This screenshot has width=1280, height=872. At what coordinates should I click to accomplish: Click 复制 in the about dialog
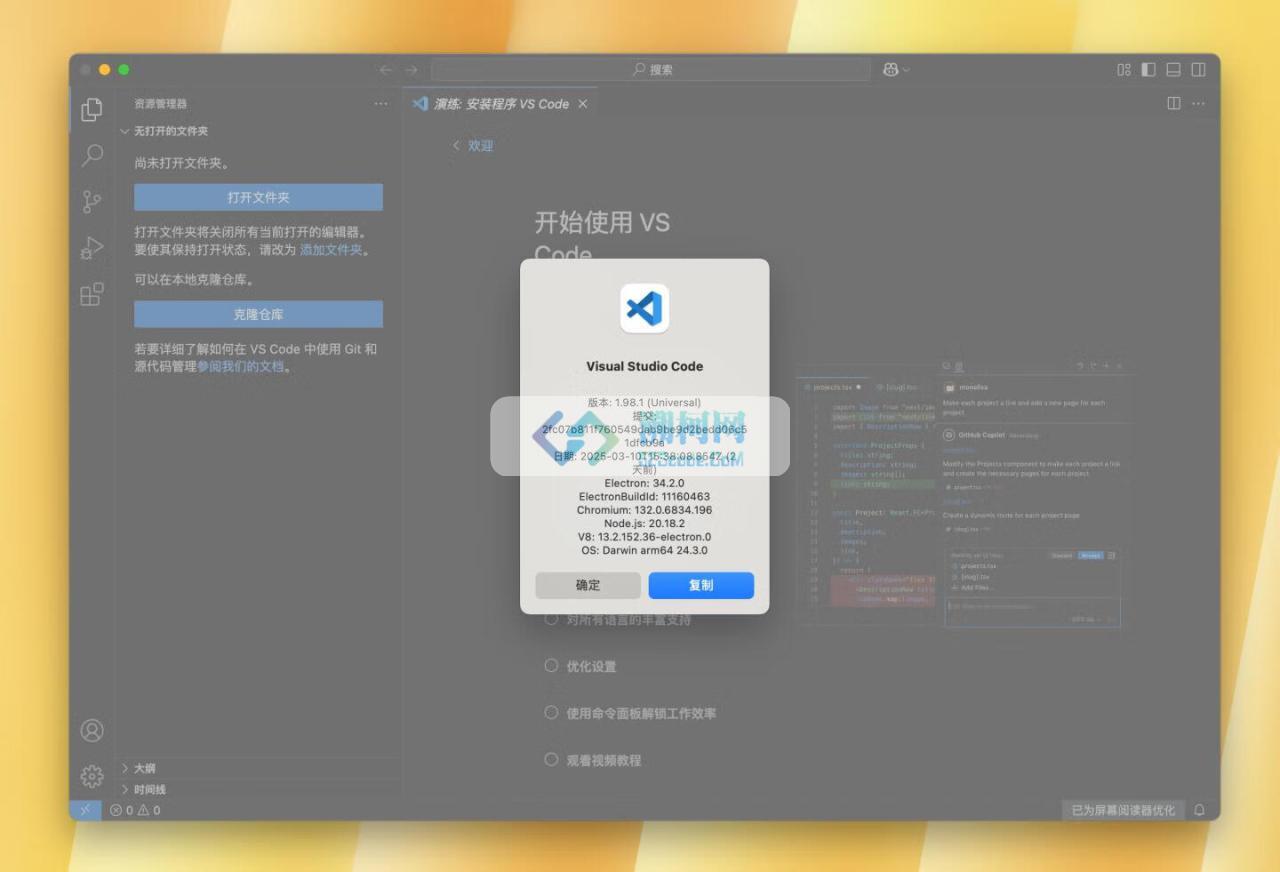coord(701,585)
